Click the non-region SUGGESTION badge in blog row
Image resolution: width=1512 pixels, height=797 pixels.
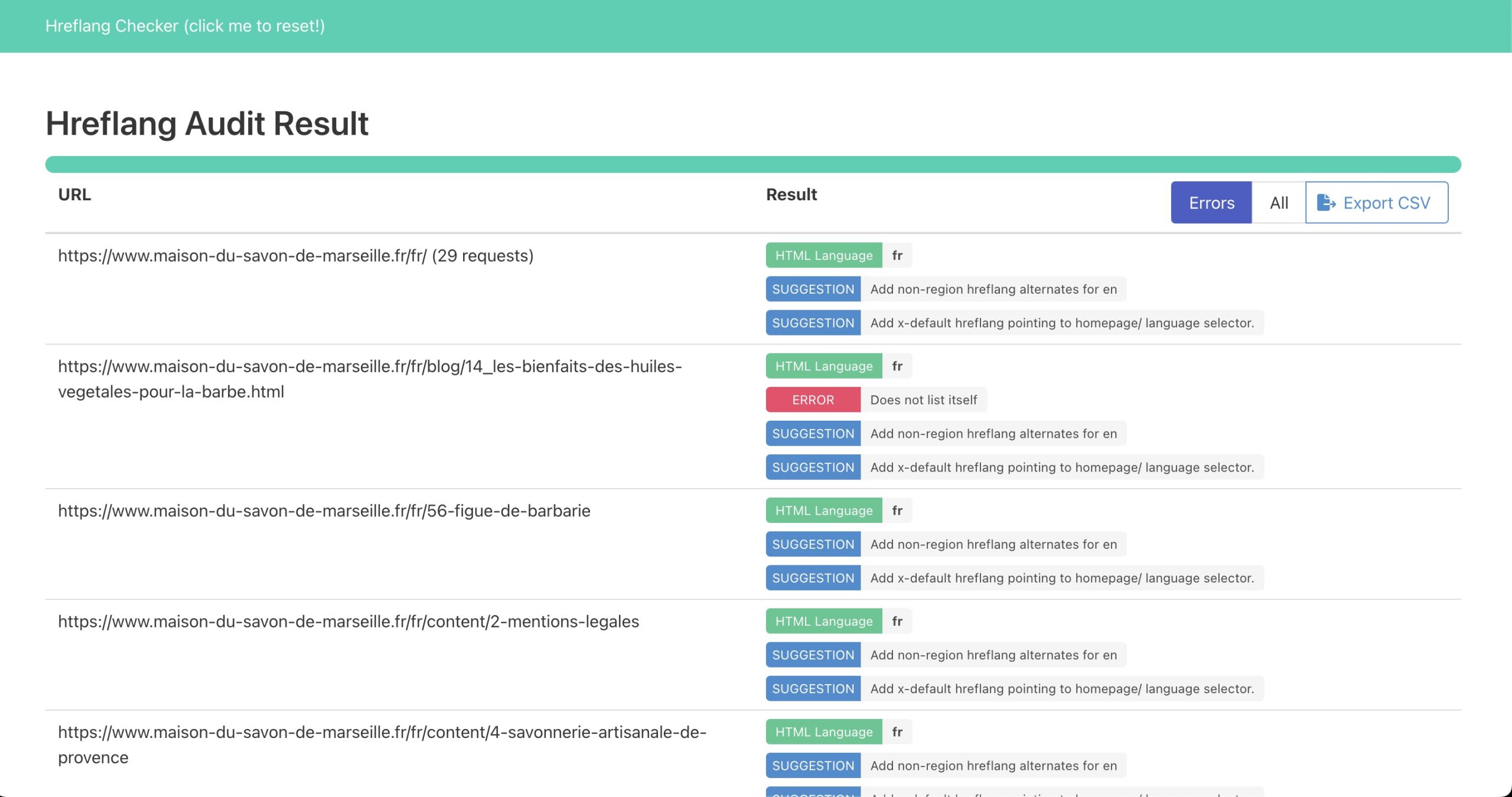coord(813,434)
